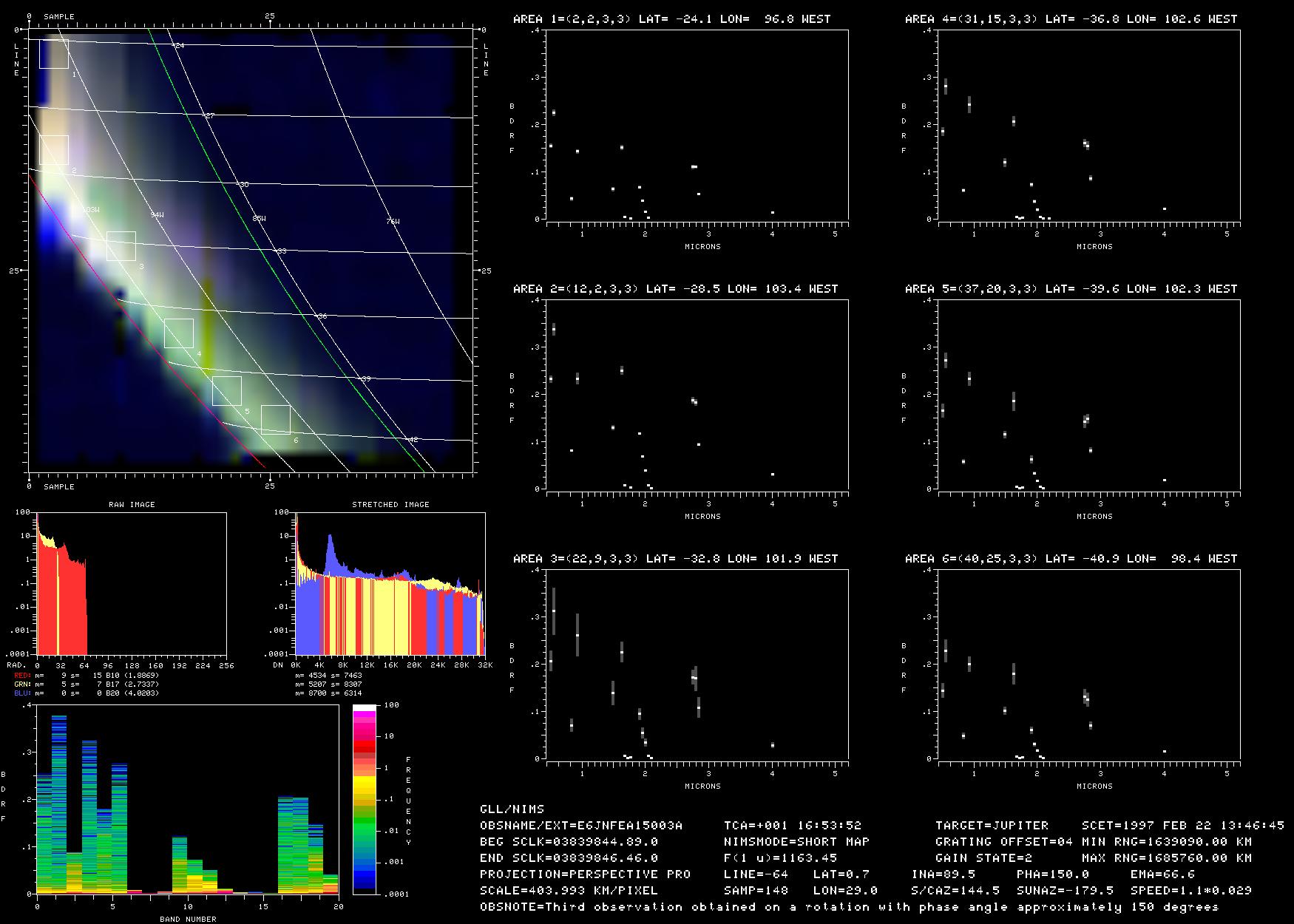Click inside the AREA 6 spectrum plot
Image resolution: width=1294 pixels, height=924 pixels.
click(1088, 664)
